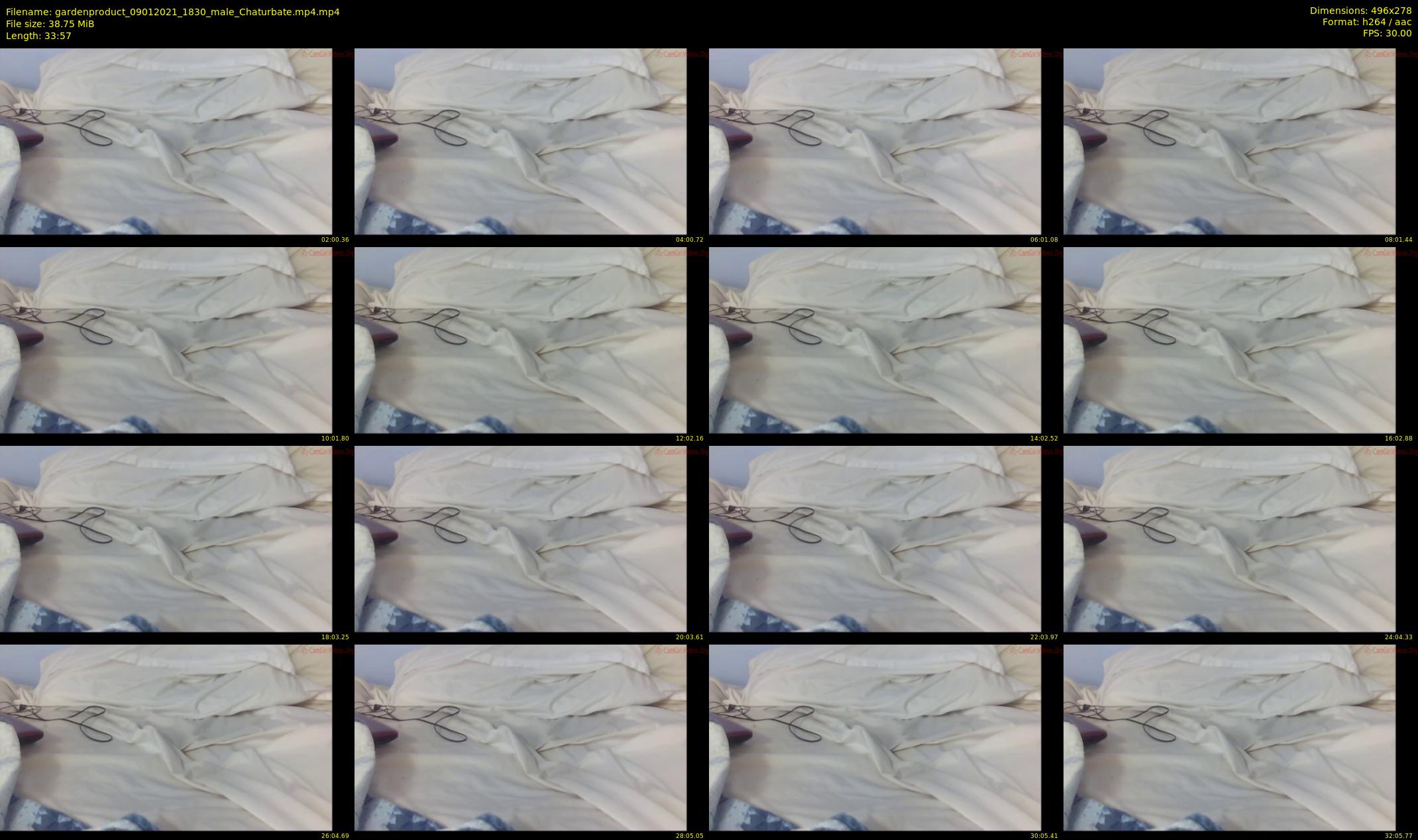
Task: Click the frame marked 08:01.44
Action: pyautogui.click(x=1229, y=141)
